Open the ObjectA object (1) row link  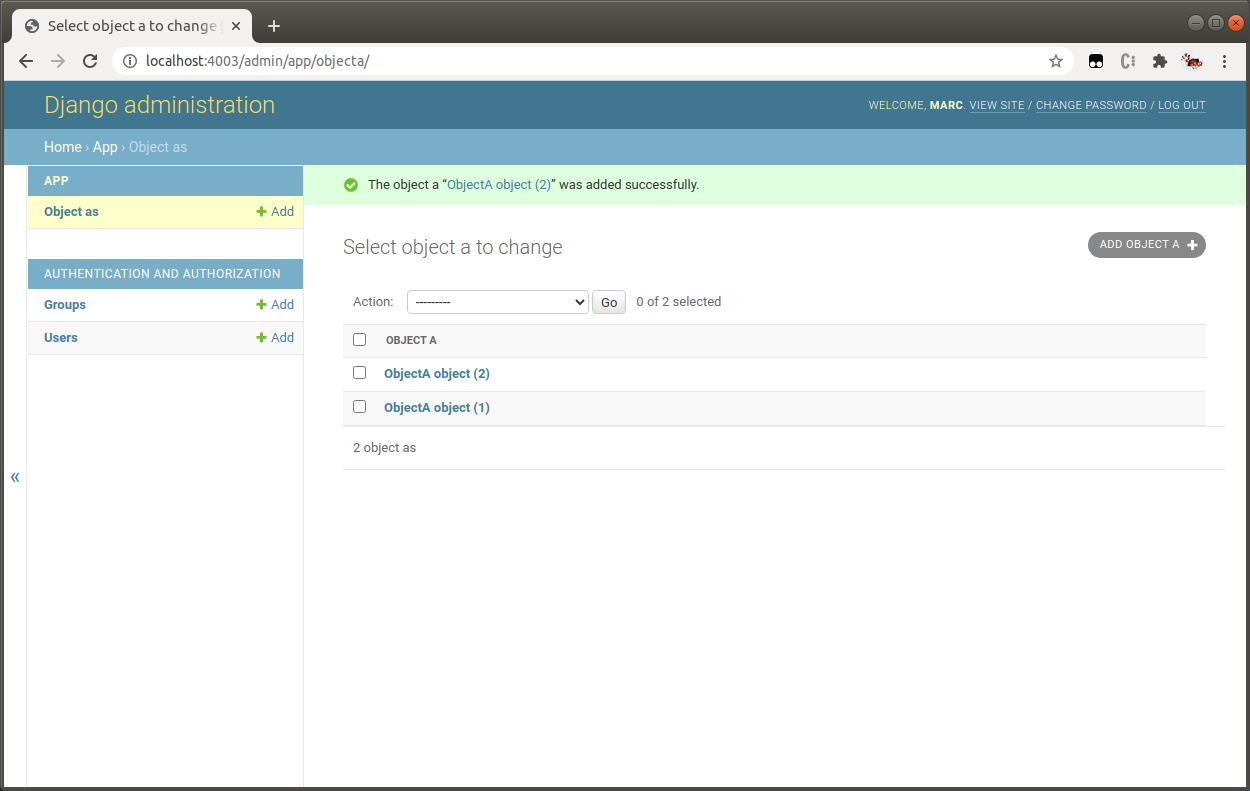(x=437, y=408)
